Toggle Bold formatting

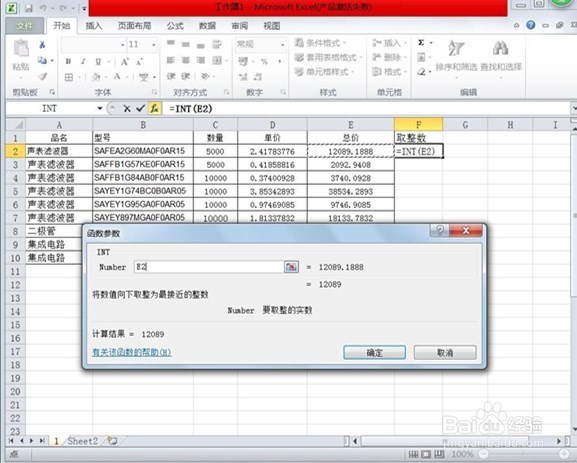[x=68, y=61]
